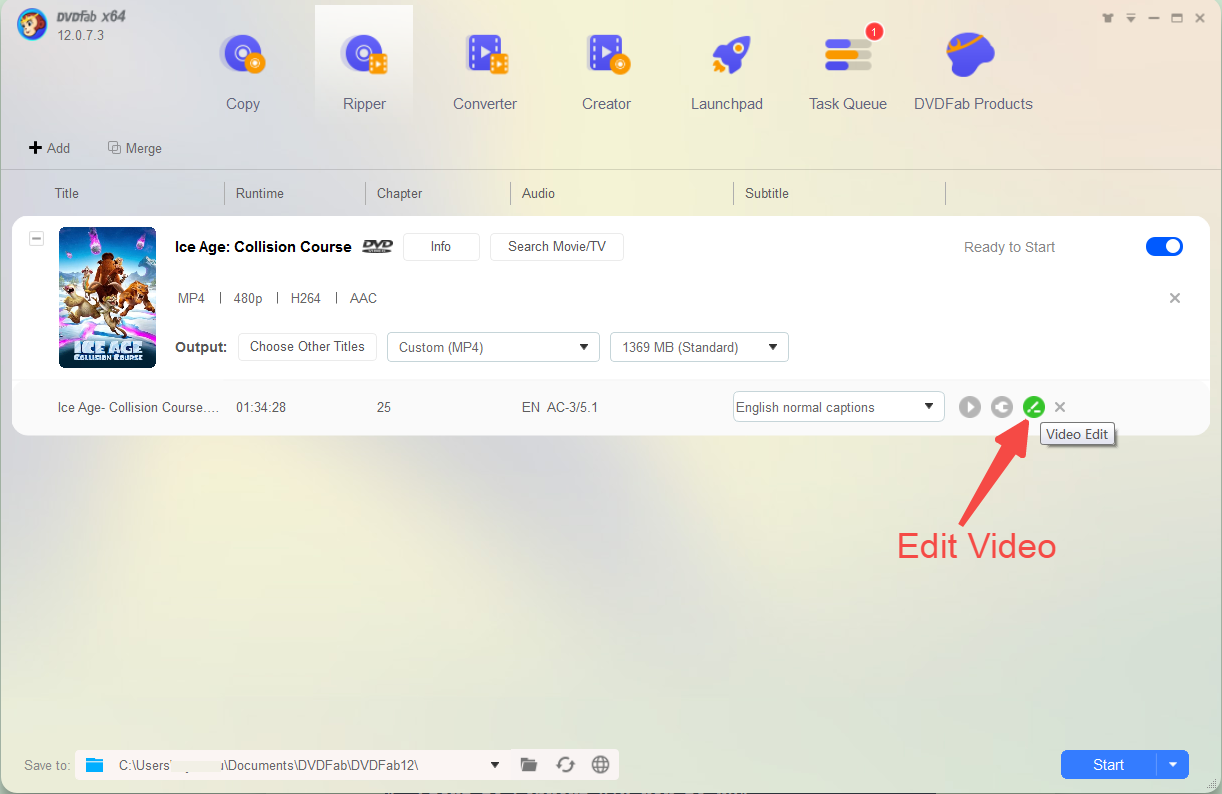This screenshot has height=794, width=1222.
Task: Open the Converter module
Action: pyautogui.click(x=485, y=72)
